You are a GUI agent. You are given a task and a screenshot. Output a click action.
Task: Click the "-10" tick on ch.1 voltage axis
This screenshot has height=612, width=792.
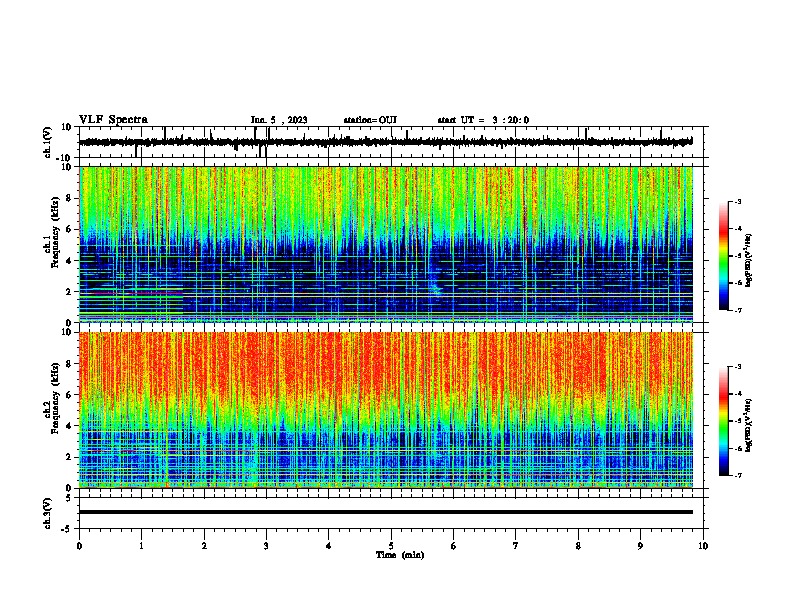(x=65, y=158)
